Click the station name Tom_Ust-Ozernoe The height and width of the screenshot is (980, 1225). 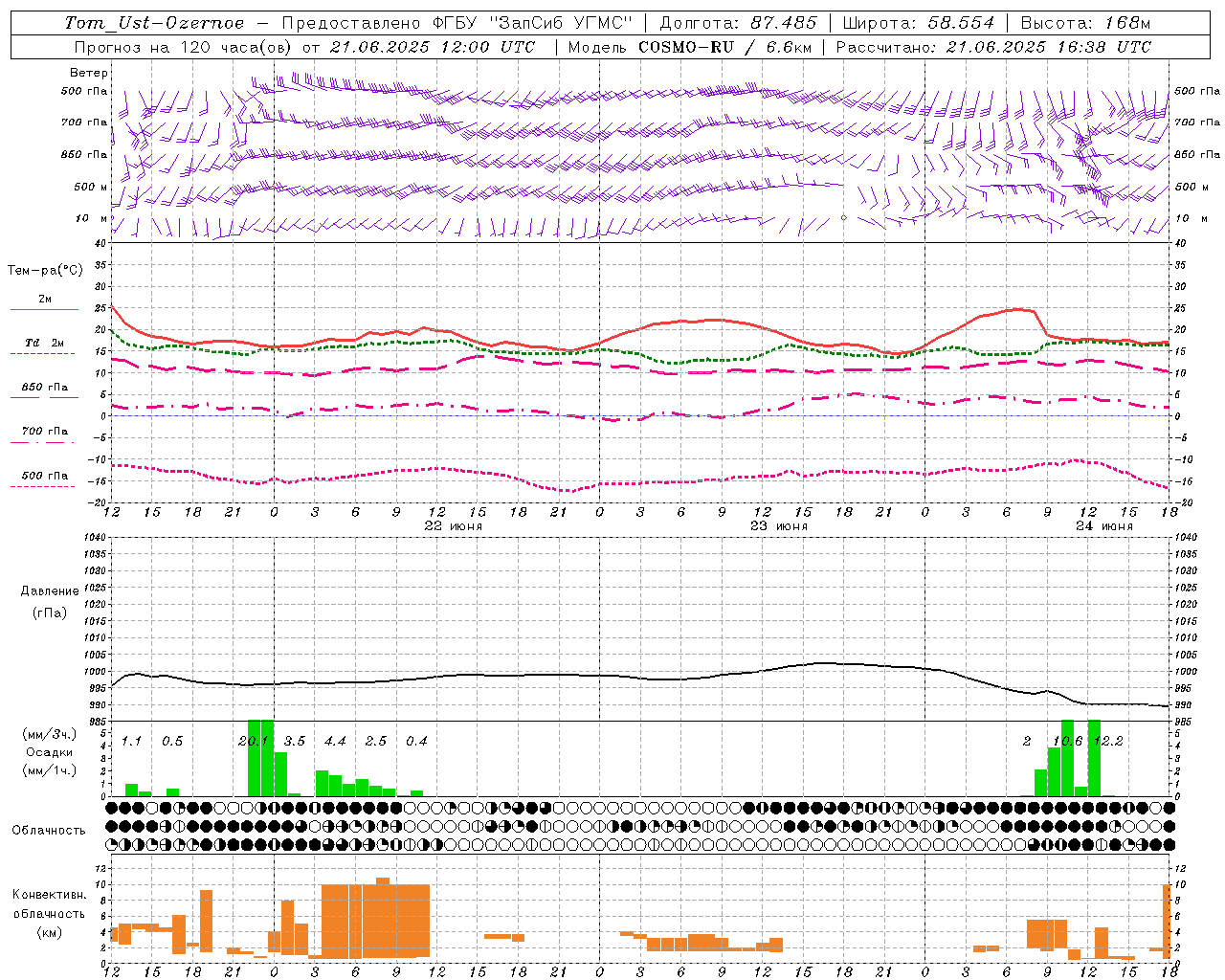pyautogui.click(x=154, y=23)
